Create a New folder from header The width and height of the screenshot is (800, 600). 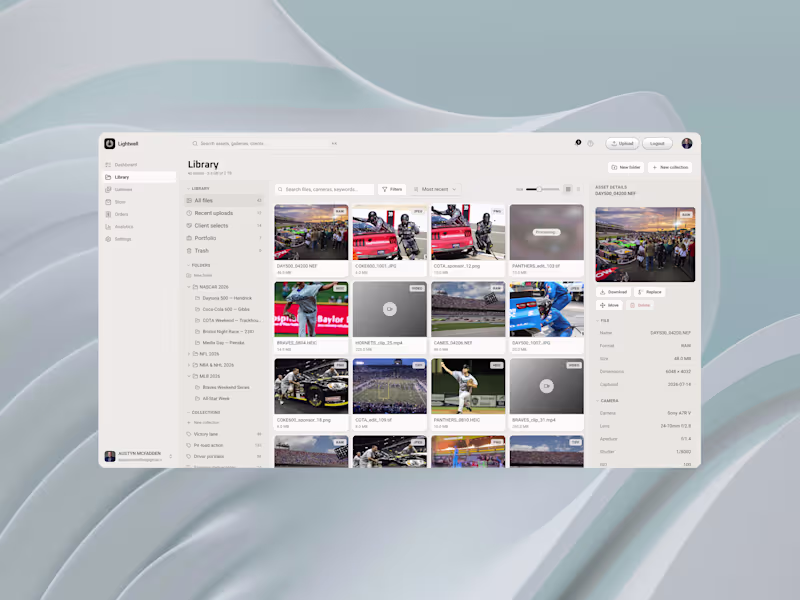pos(626,167)
